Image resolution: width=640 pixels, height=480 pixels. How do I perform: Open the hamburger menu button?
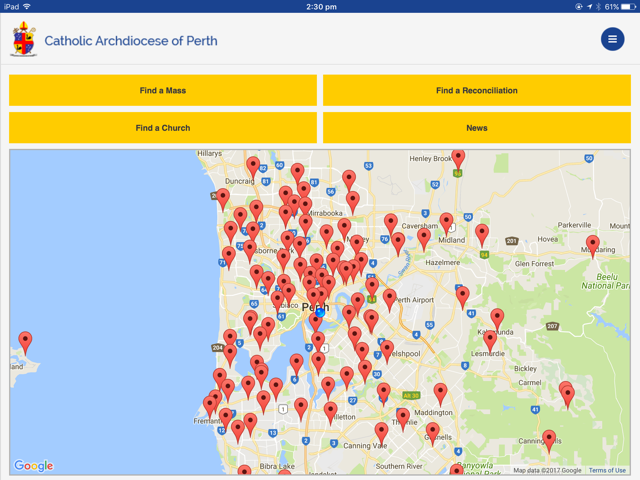pyautogui.click(x=612, y=39)
